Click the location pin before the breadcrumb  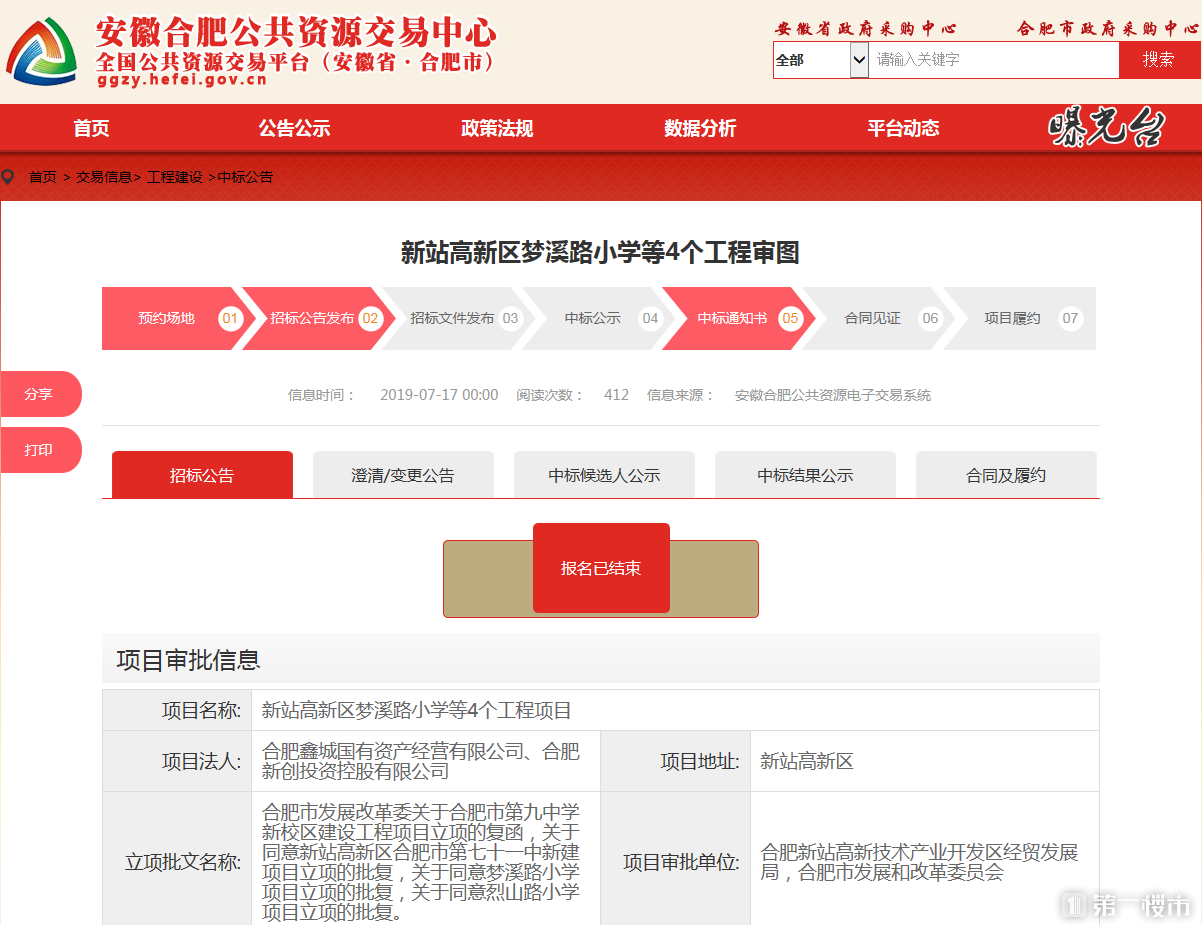point(10,177)
